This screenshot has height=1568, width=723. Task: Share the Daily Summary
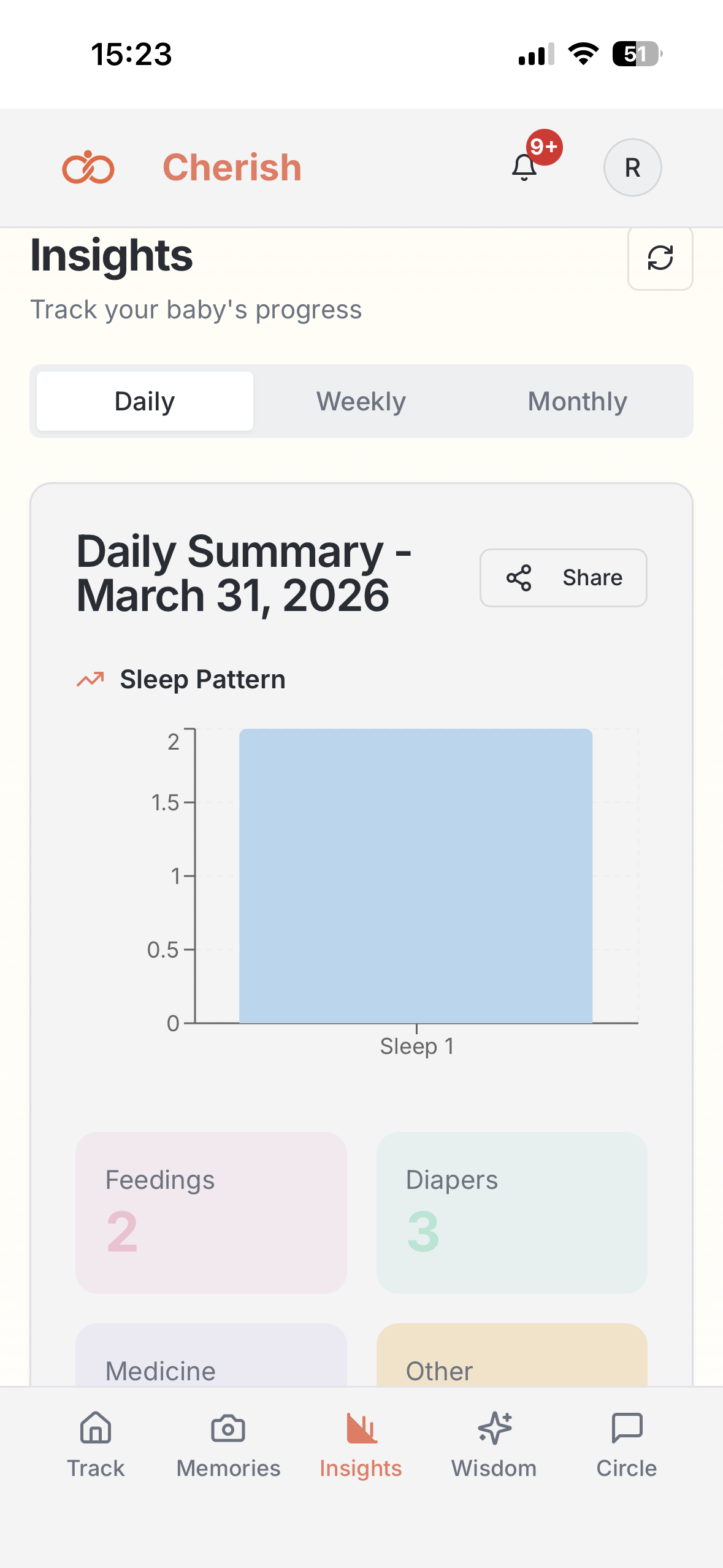point(563,578)
